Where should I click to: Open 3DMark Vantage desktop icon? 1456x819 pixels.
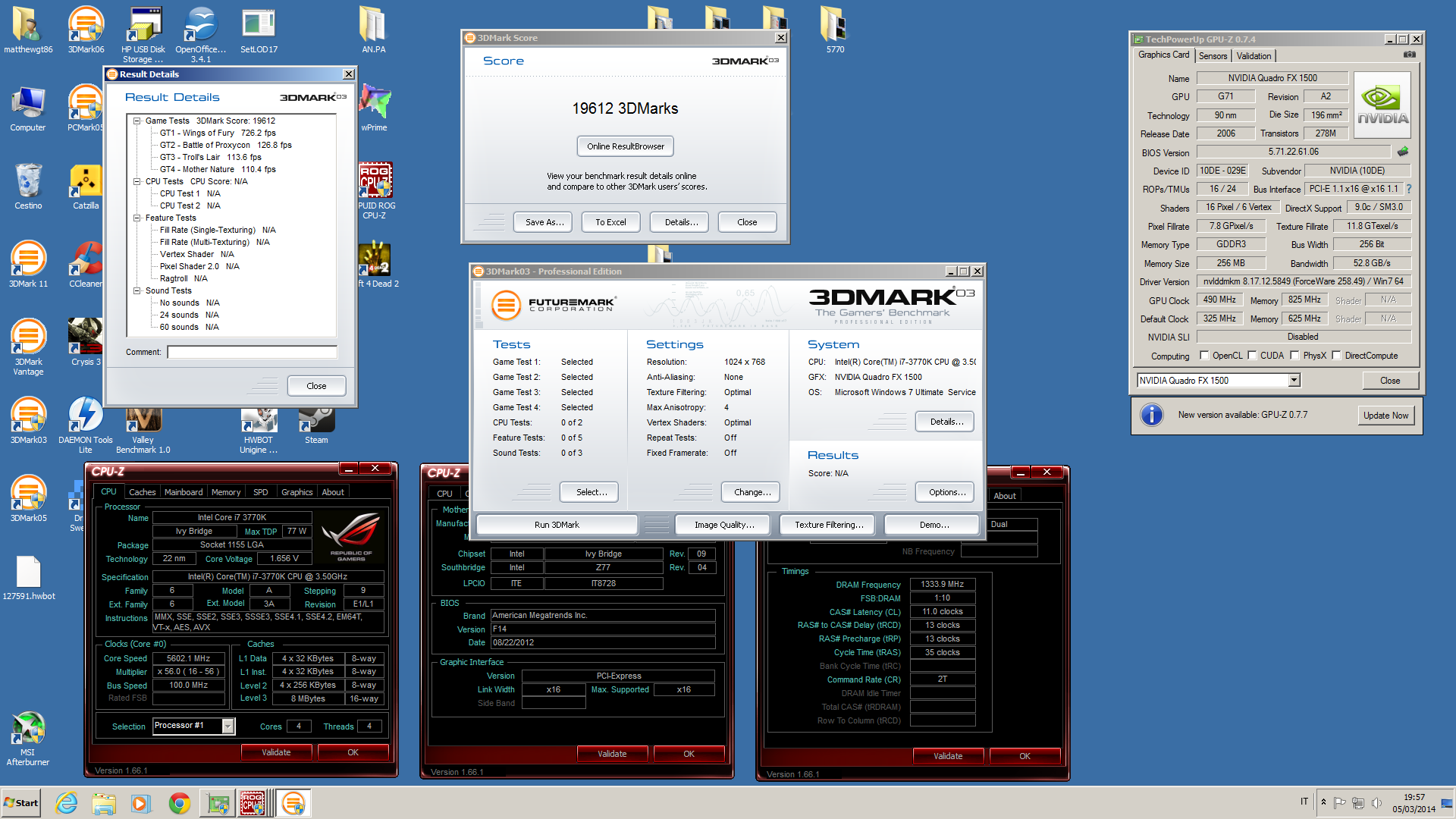pos(28,347)
